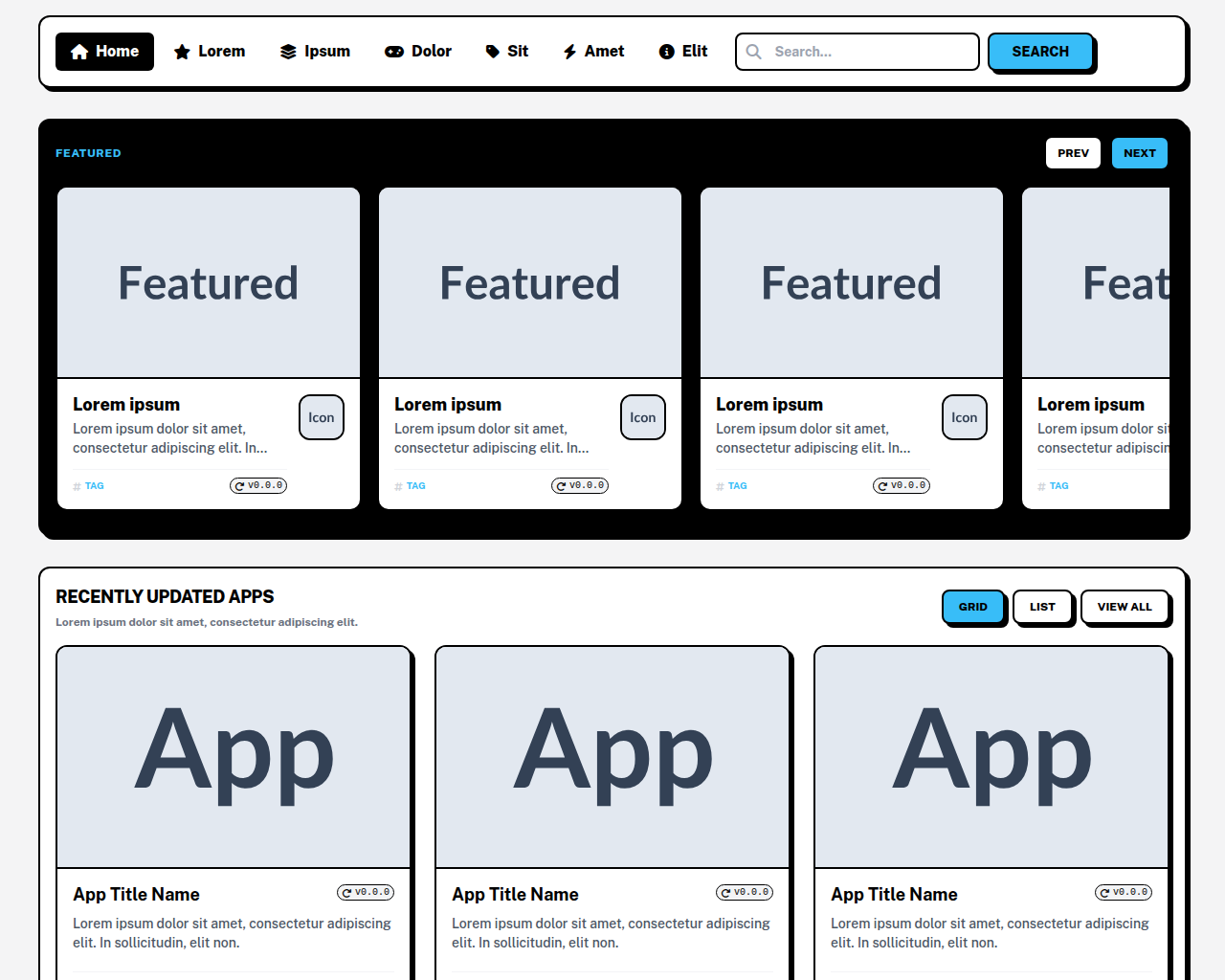Image resolution: width=1225 pixels, height=980 pixels.
Task: Click the v0.0.0 version badge on third app card
Action: click(x=1123, y=892)
